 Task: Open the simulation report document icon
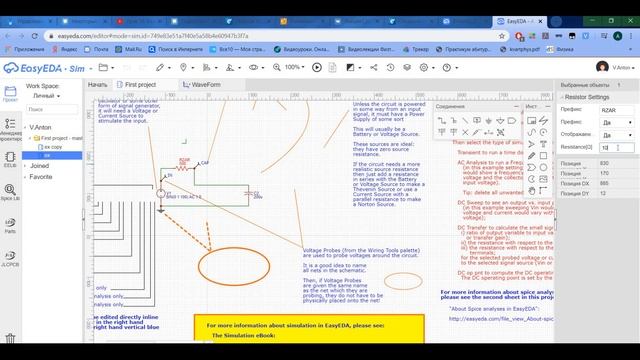coord(333,67)
